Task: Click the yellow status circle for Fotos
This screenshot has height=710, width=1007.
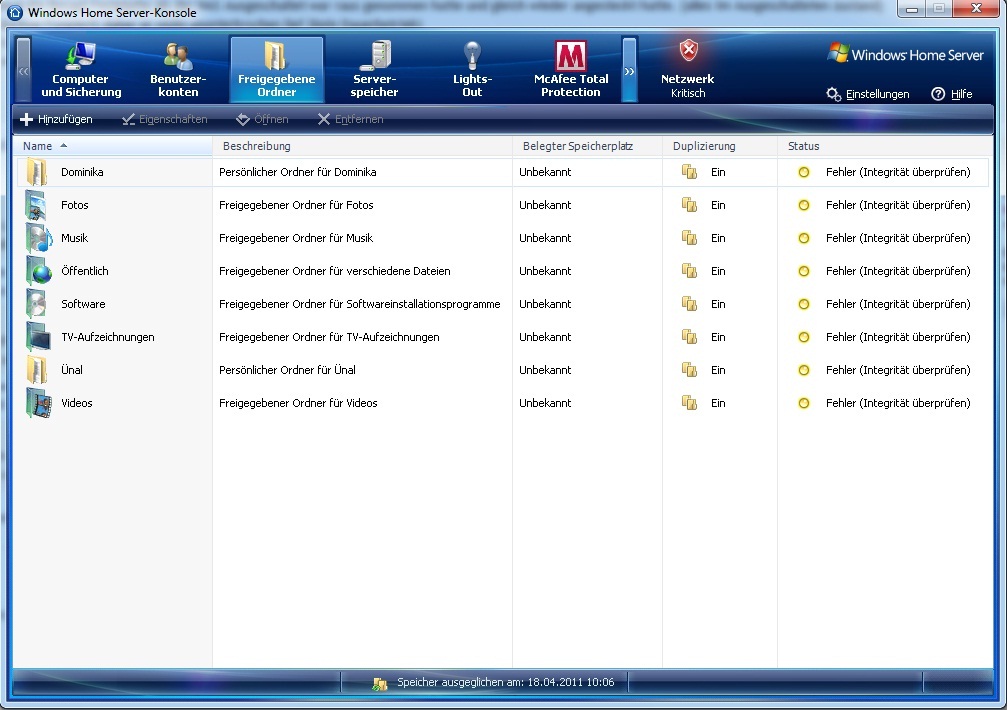Action: [x=803, y=205]
